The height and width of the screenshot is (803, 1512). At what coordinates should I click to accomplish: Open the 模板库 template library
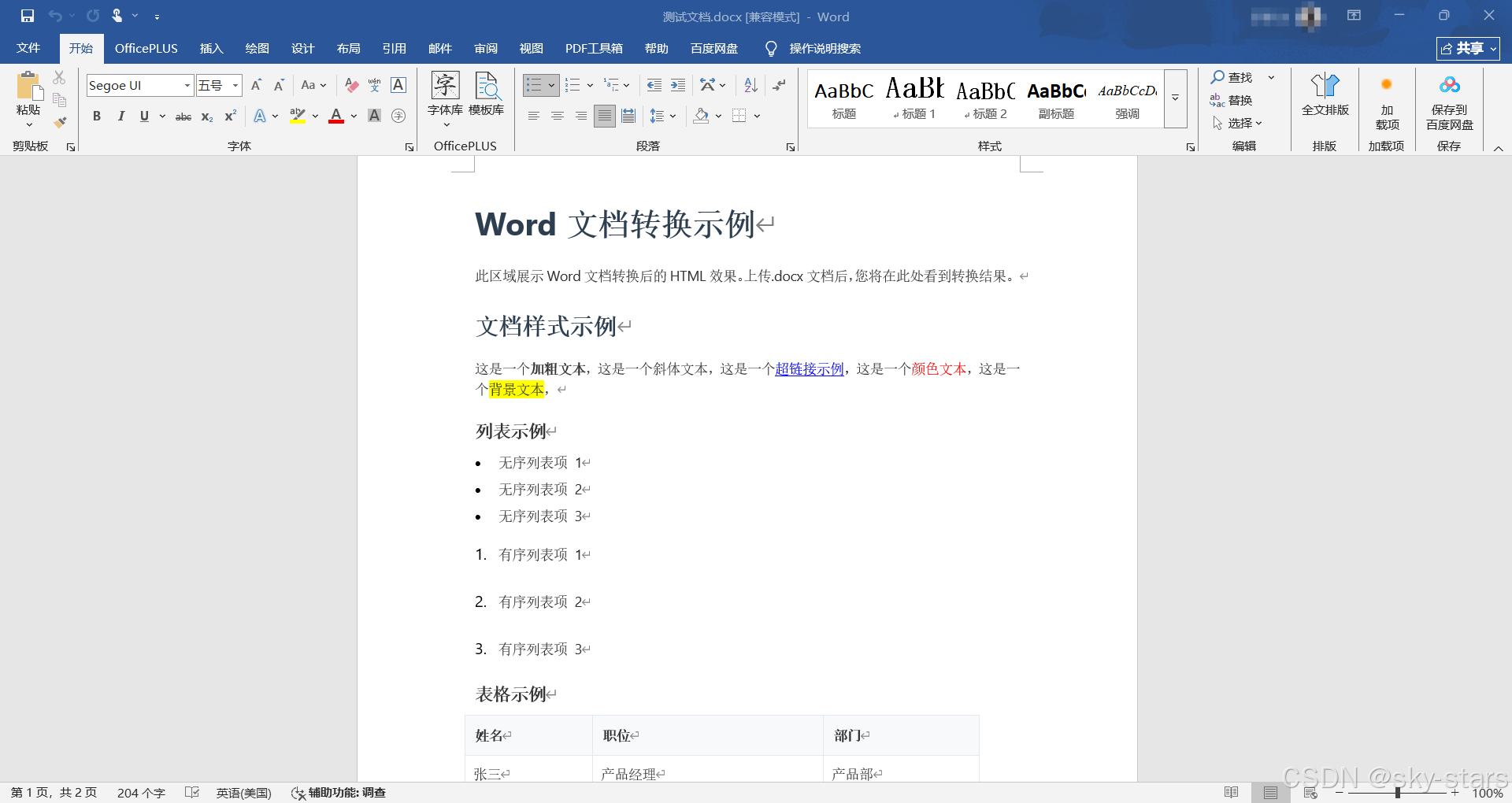pyautogui.click(x=486, y=94)
